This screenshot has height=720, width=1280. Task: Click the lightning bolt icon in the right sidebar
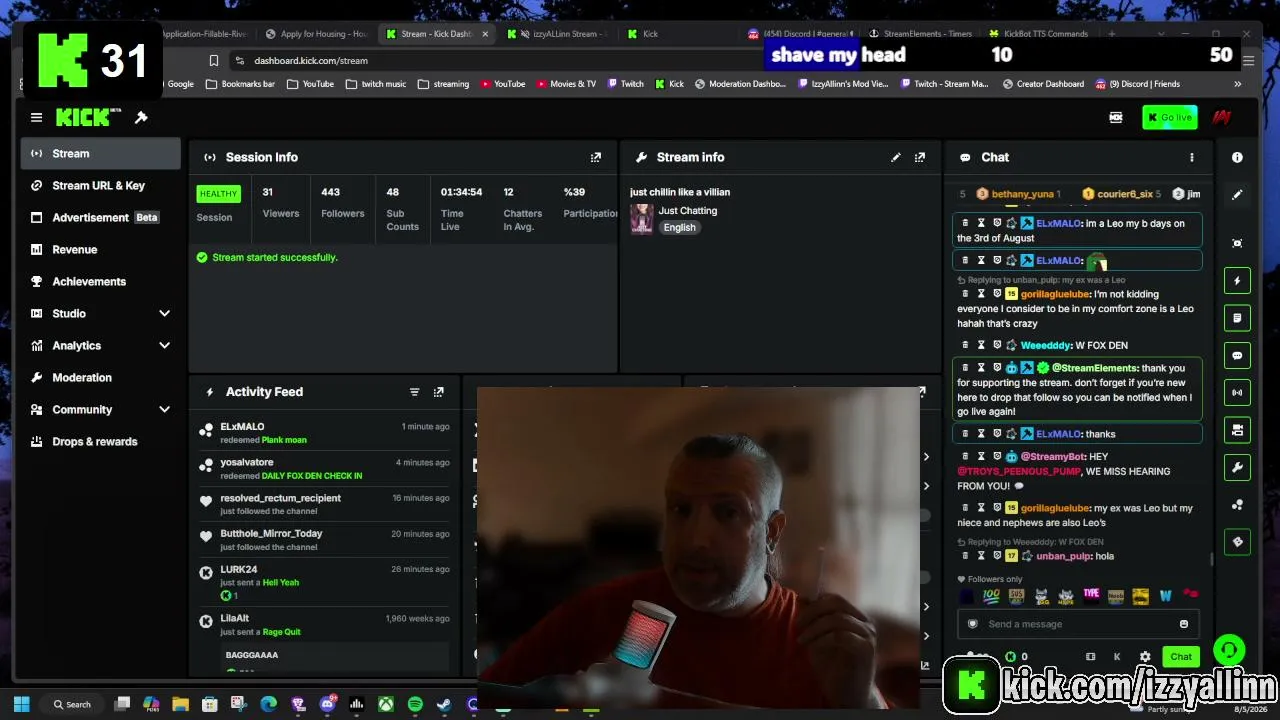1237,281
